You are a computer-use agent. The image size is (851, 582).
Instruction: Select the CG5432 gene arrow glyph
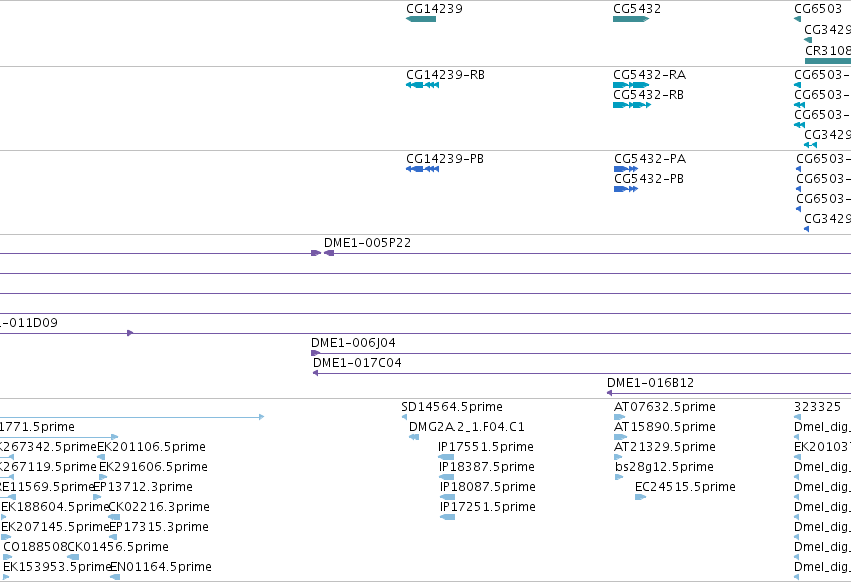click(631, 19)
